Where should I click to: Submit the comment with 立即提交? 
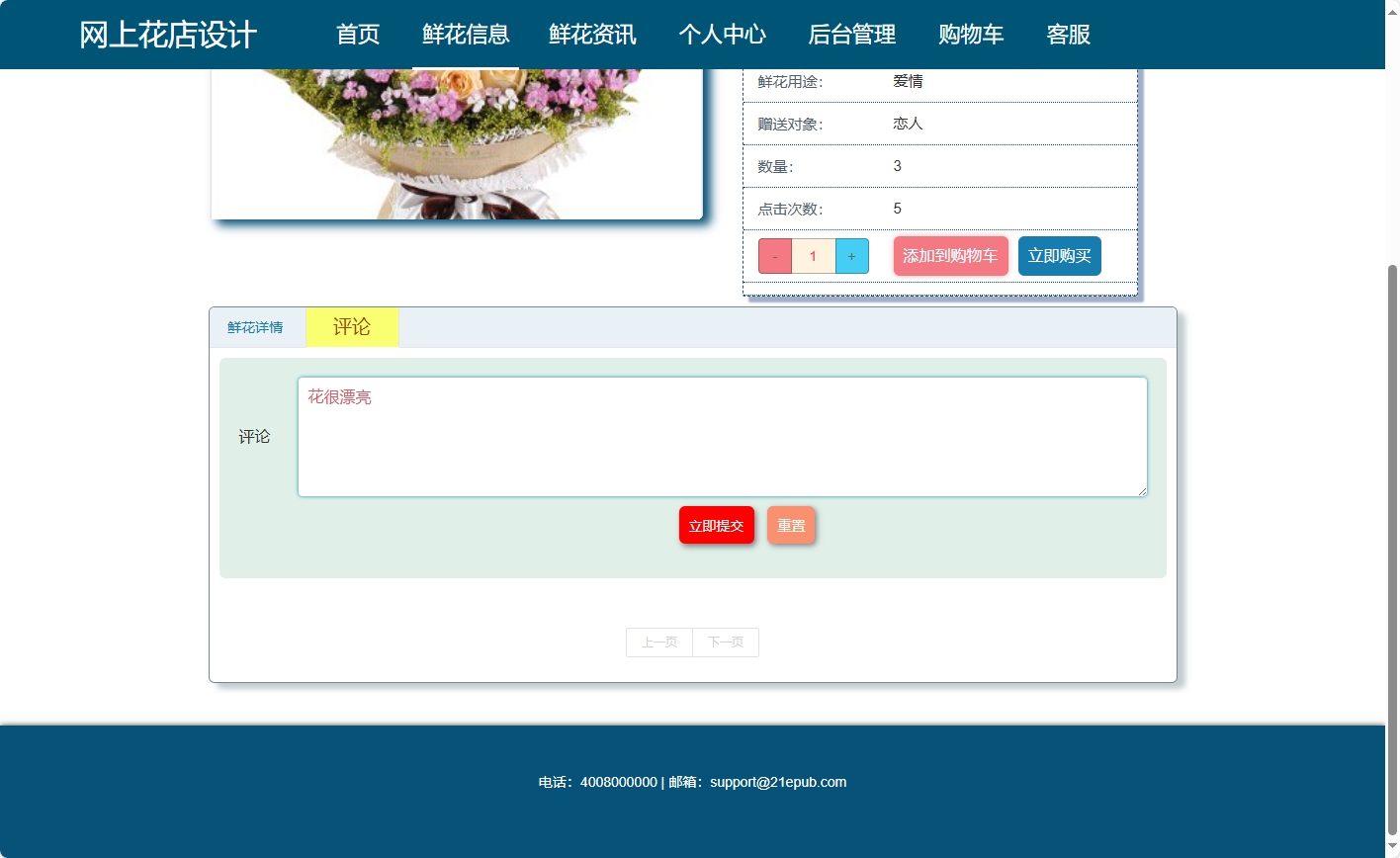(716, 525)
